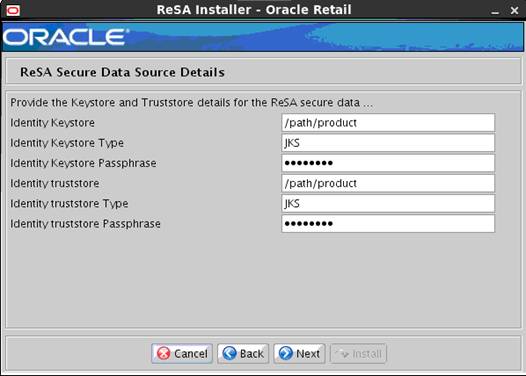Viewport: 526px width, 376px height.
Task: Select the Identity Keystore Type field
Action: click(x=388, y=143)
